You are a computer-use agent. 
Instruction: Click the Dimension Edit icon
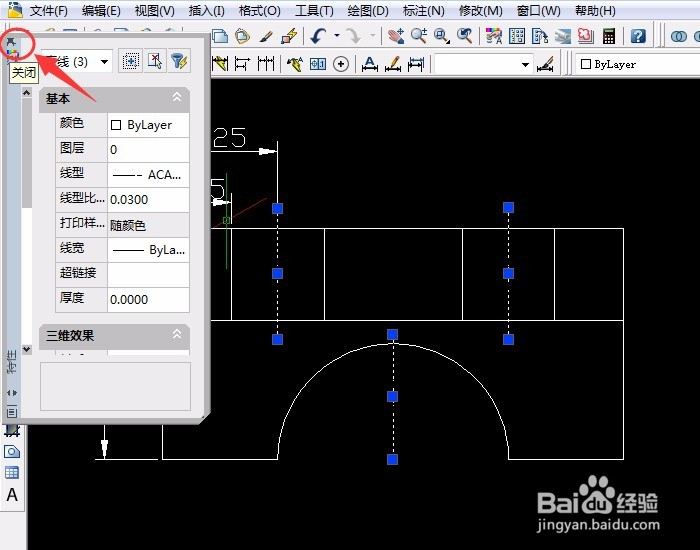370,64
